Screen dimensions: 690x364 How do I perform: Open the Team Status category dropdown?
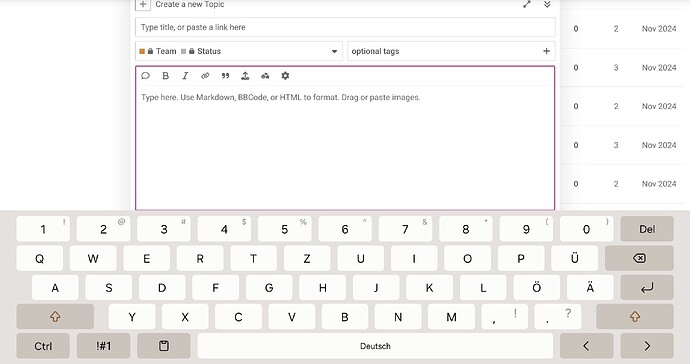pyautogui.click(x=239, y=51)
